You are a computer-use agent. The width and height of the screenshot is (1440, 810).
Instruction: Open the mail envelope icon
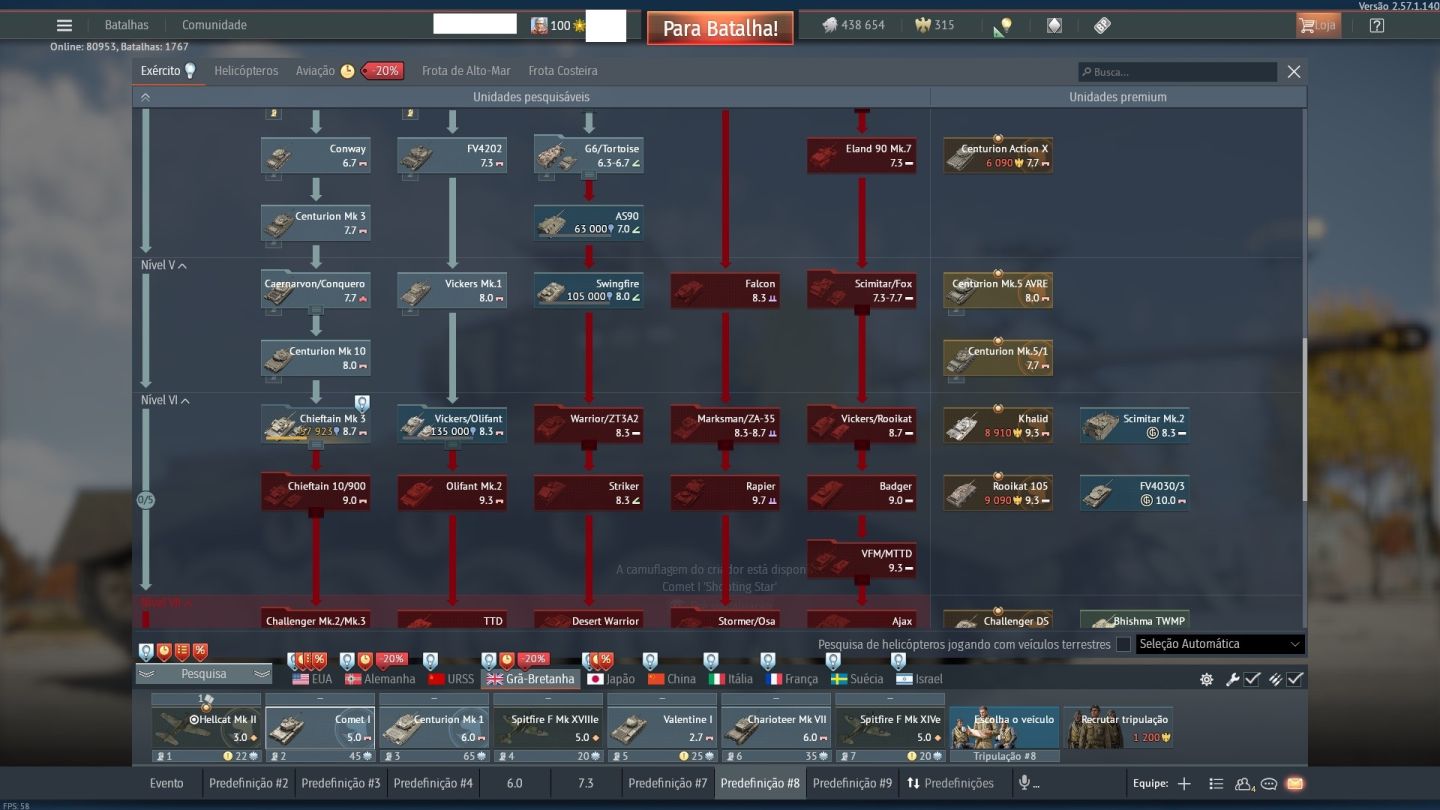[1294, 783]
